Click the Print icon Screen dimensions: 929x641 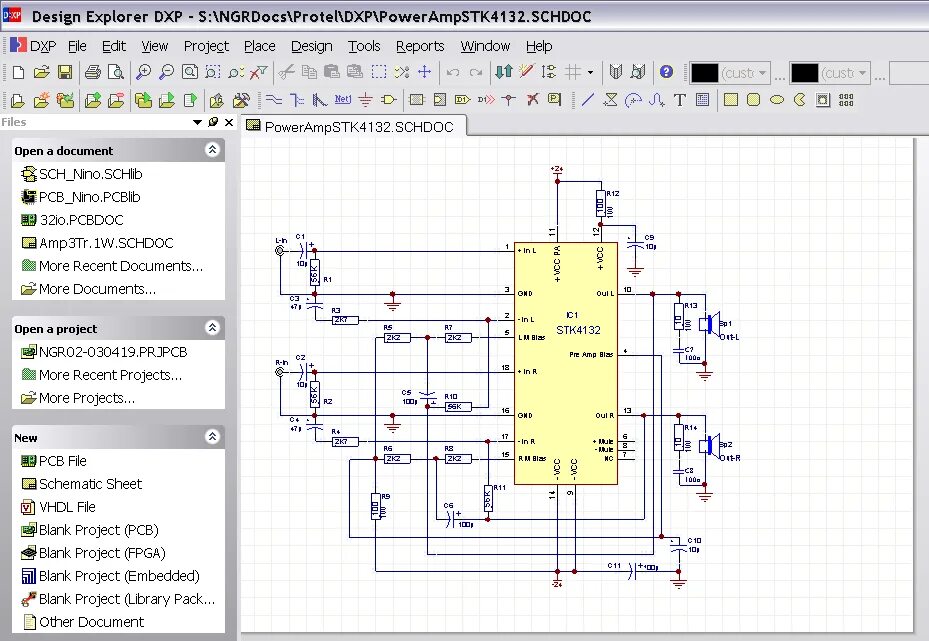(92, 72)
